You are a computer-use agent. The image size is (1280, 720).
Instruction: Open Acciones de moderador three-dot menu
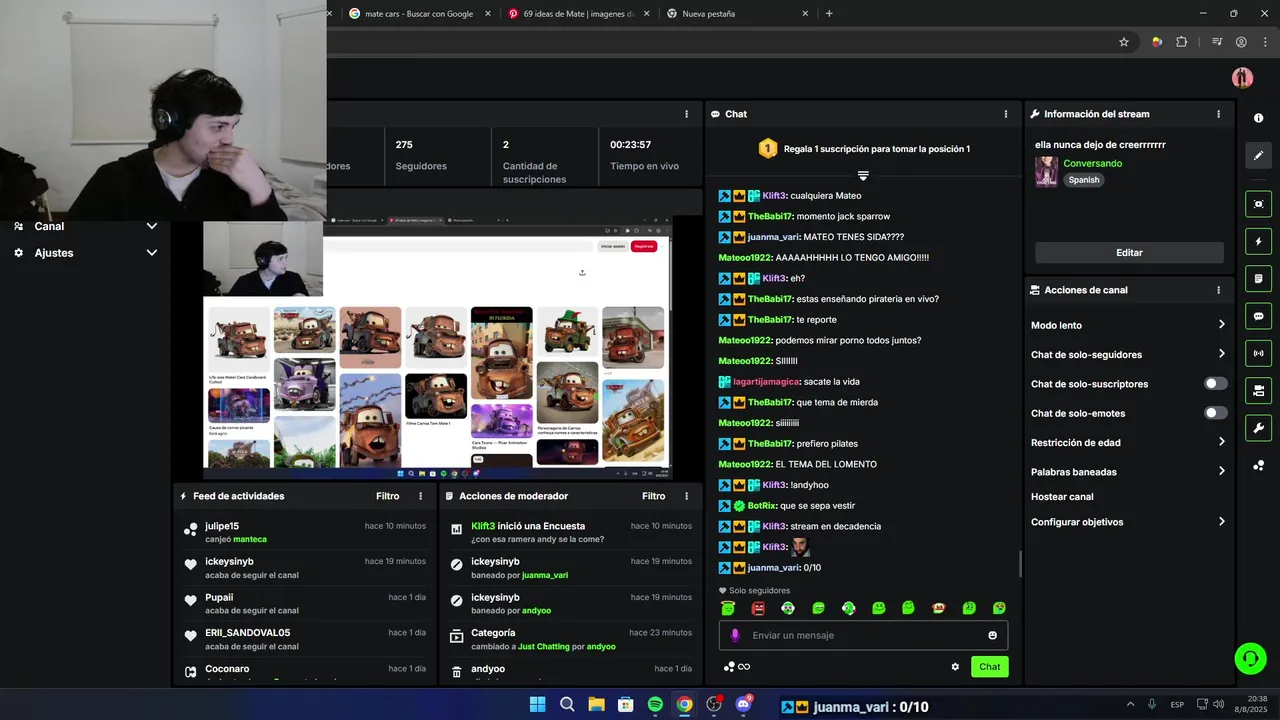pos(686,496)
